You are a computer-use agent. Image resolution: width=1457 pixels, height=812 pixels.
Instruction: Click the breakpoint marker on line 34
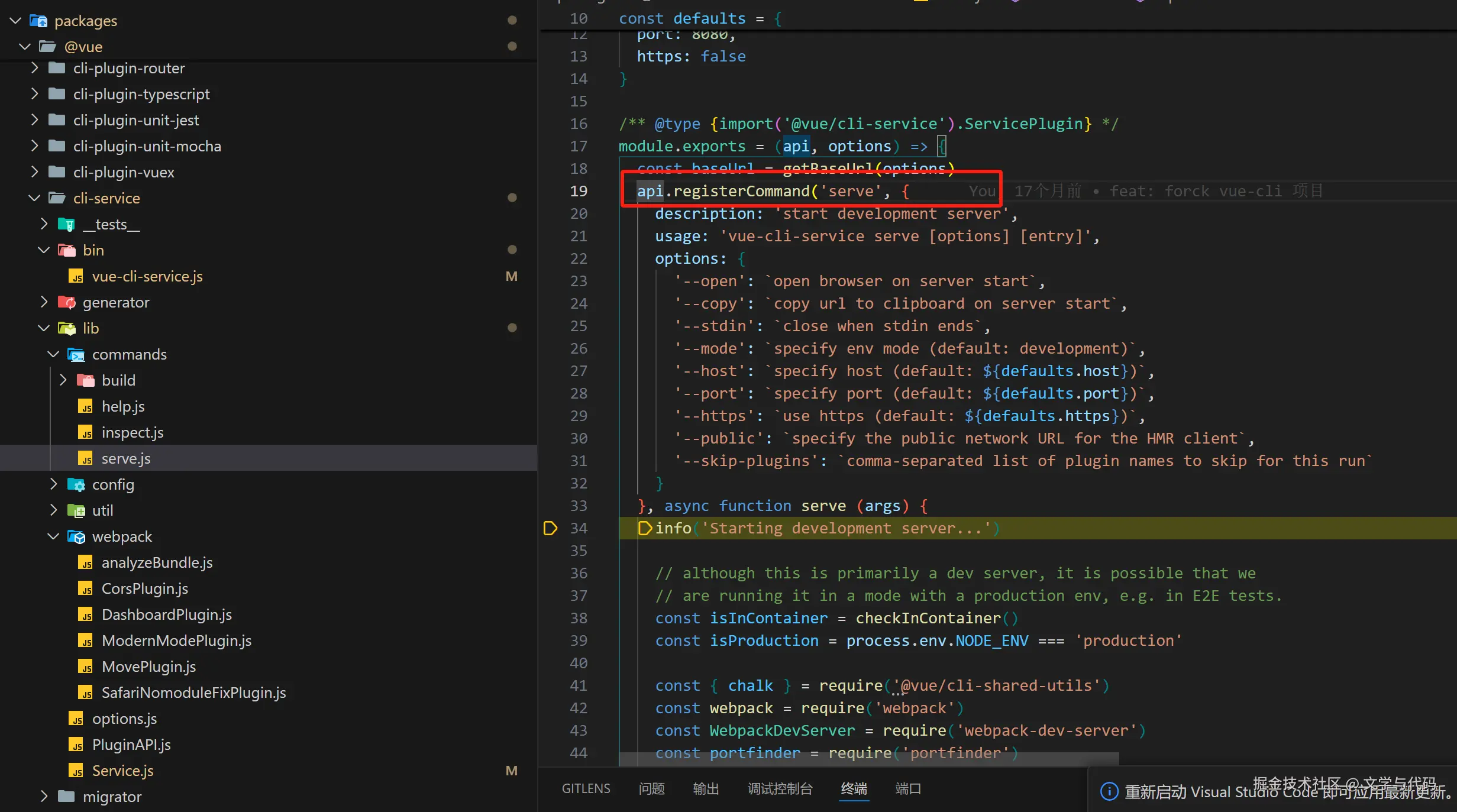[550, 528]
